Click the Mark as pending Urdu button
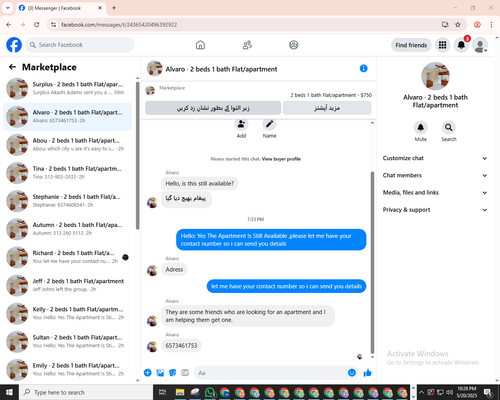This screenshot has height=400, width=500. [213, 108]
